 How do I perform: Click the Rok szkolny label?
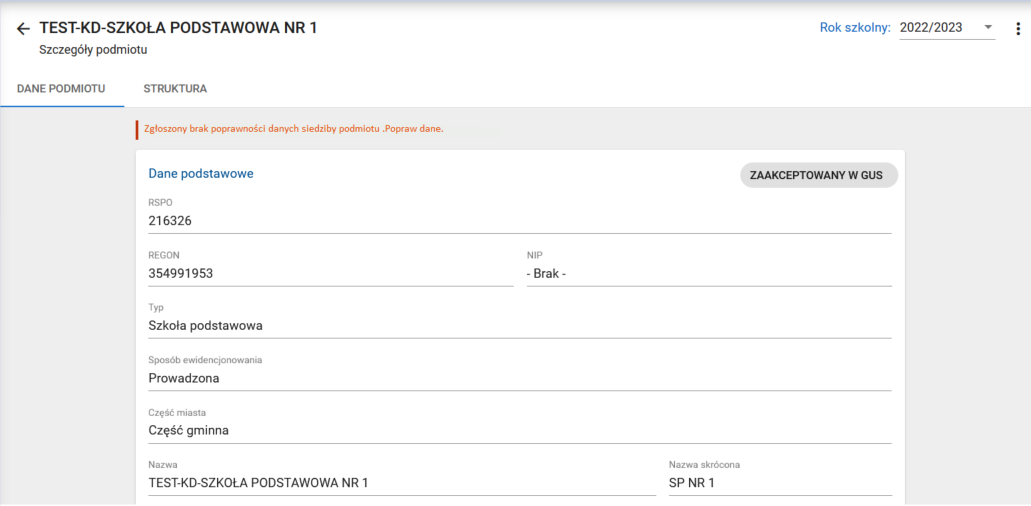pyautogui.click(x=854, y=28)
